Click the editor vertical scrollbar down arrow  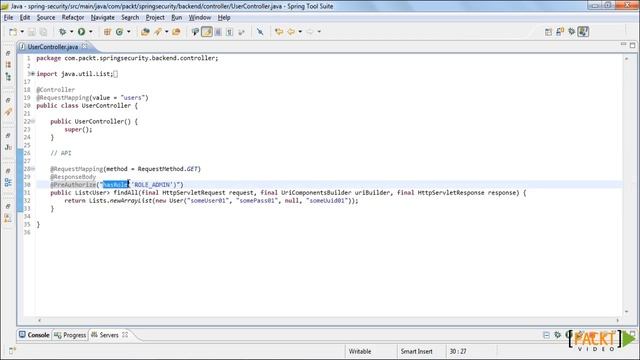coord(626,312)
